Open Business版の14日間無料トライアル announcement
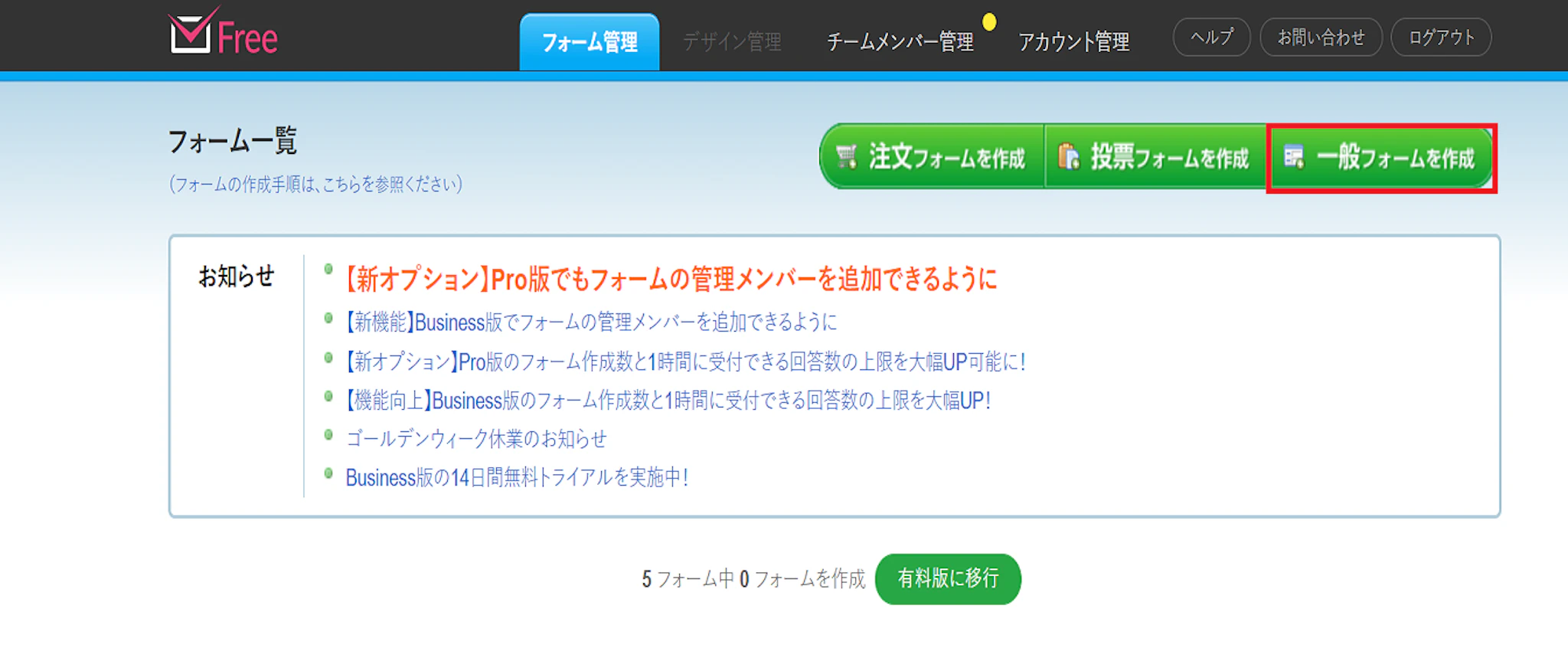The width and height of the screenshot is (1568, 668). 517,478
